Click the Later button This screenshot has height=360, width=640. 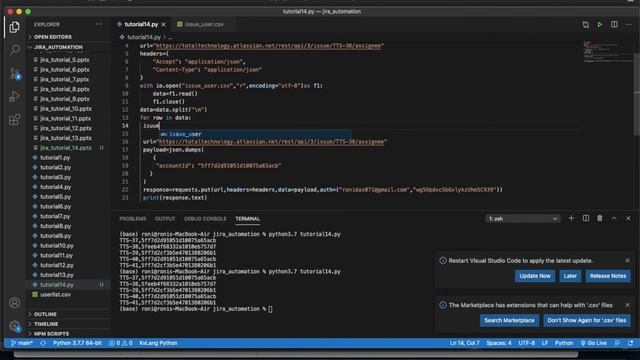[570, 276]
